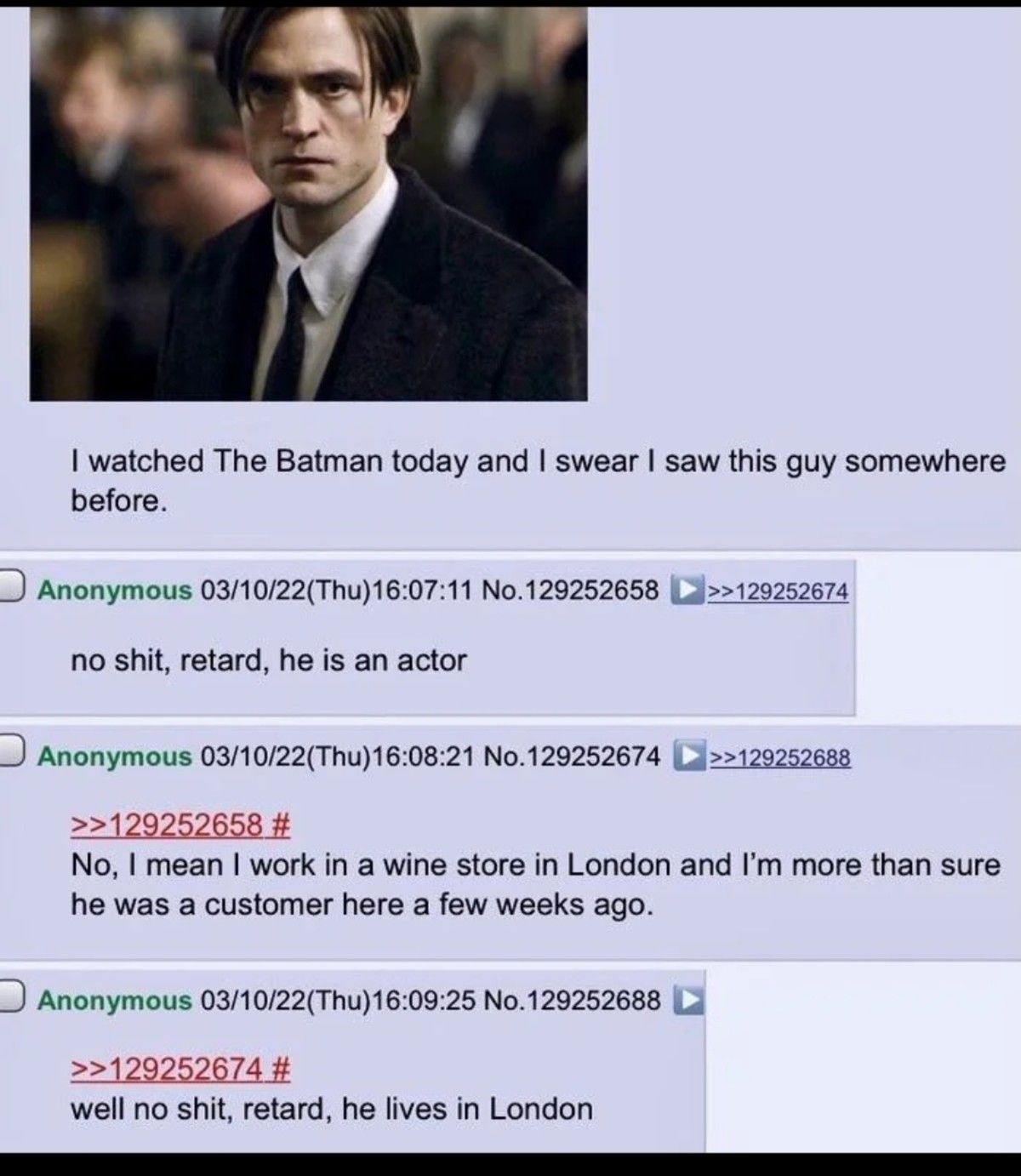Open post menu arrow for No.129252688
Screen dimensions: 1021x1176
click(x=688, y=1000)
